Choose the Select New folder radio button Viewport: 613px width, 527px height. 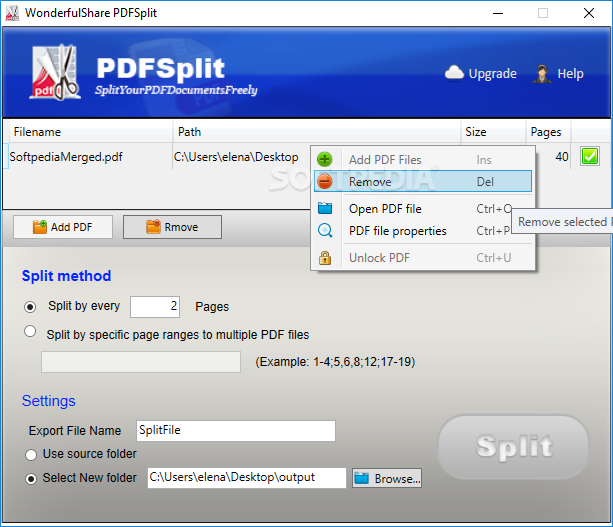(31, 479)
